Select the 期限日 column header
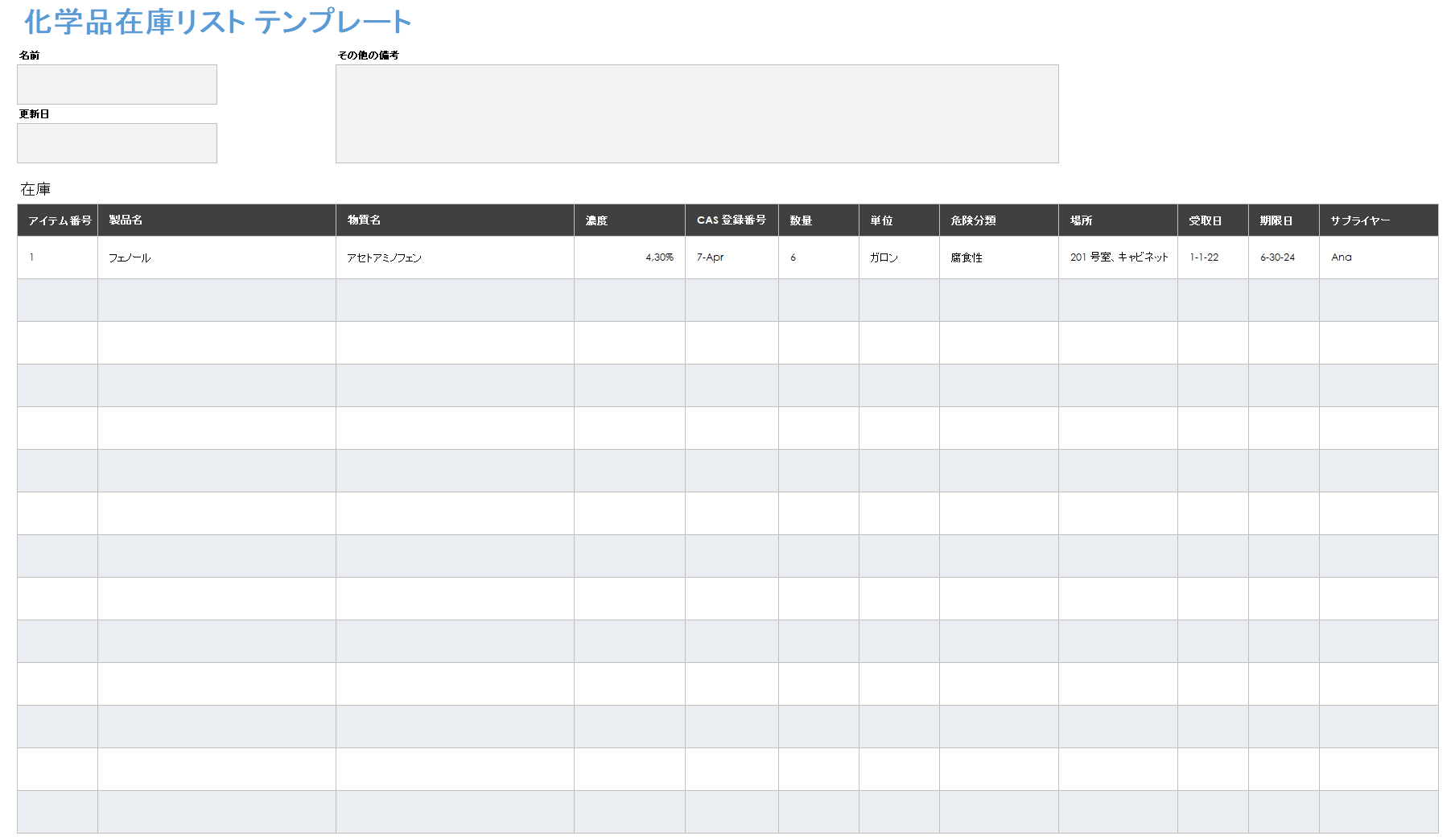The width and height of the screenshot is (1455, 840). point(1284,220)
